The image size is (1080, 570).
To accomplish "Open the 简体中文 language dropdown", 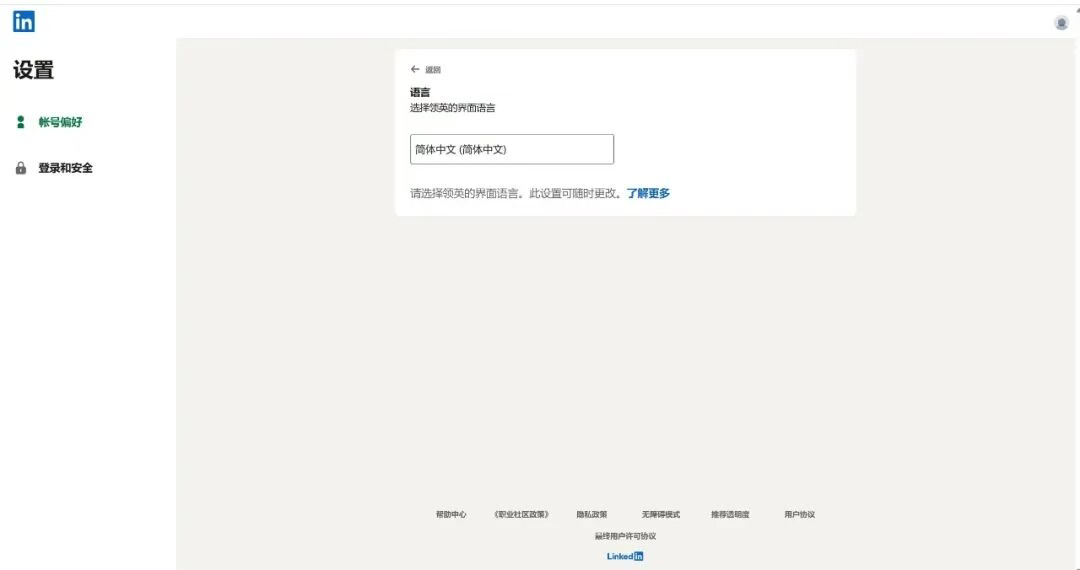I will (x=511, y=149).
